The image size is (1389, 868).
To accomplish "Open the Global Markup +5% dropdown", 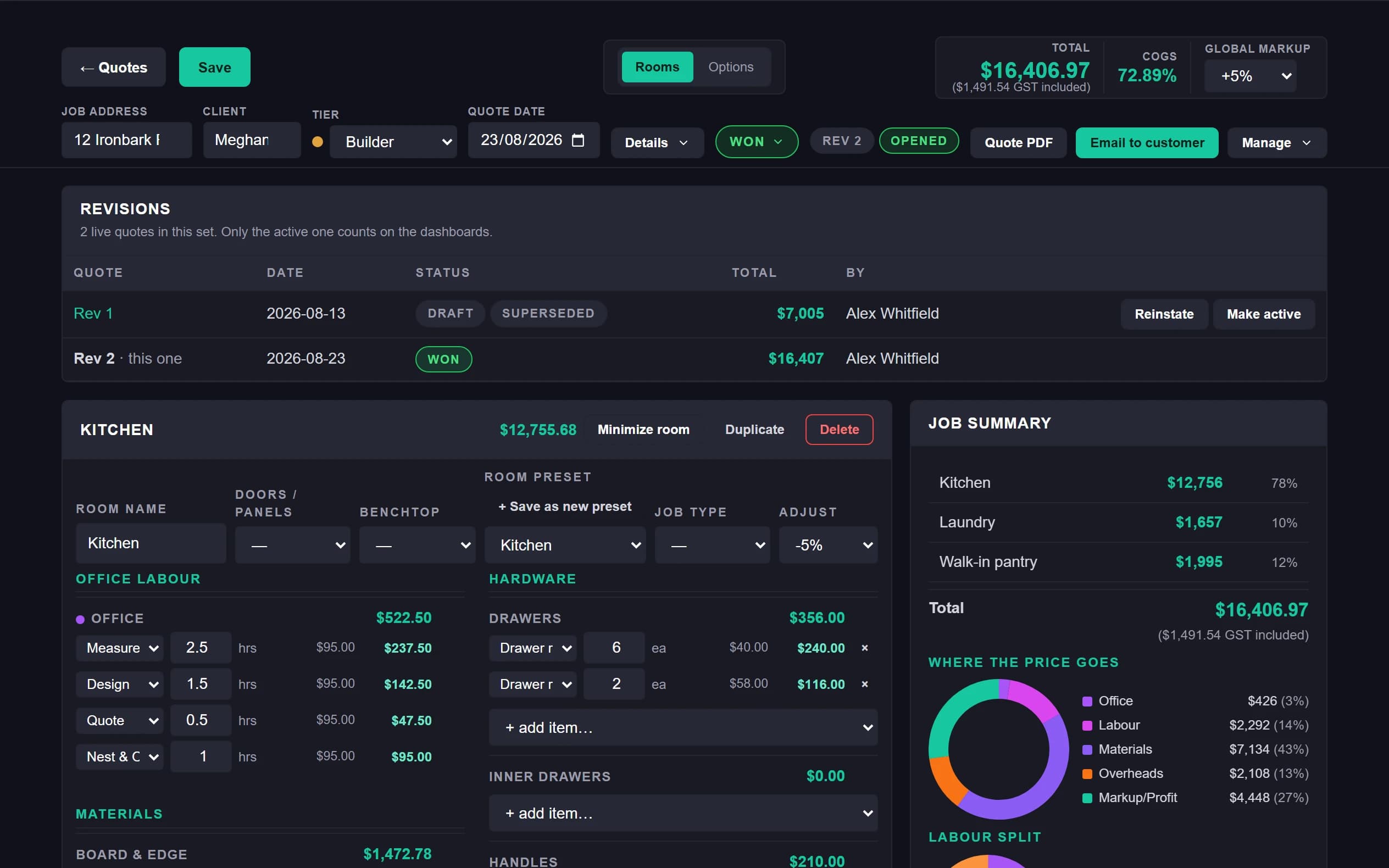I will tap(1250, 76).
